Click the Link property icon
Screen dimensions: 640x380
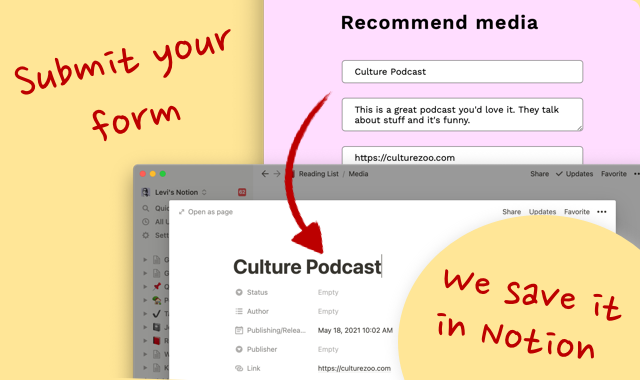(239, 369)
